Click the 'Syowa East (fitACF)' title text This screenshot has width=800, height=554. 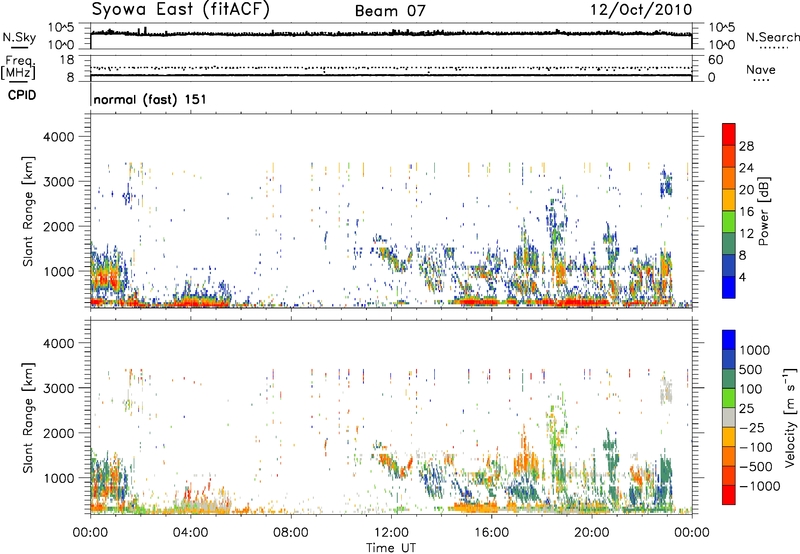181,10
